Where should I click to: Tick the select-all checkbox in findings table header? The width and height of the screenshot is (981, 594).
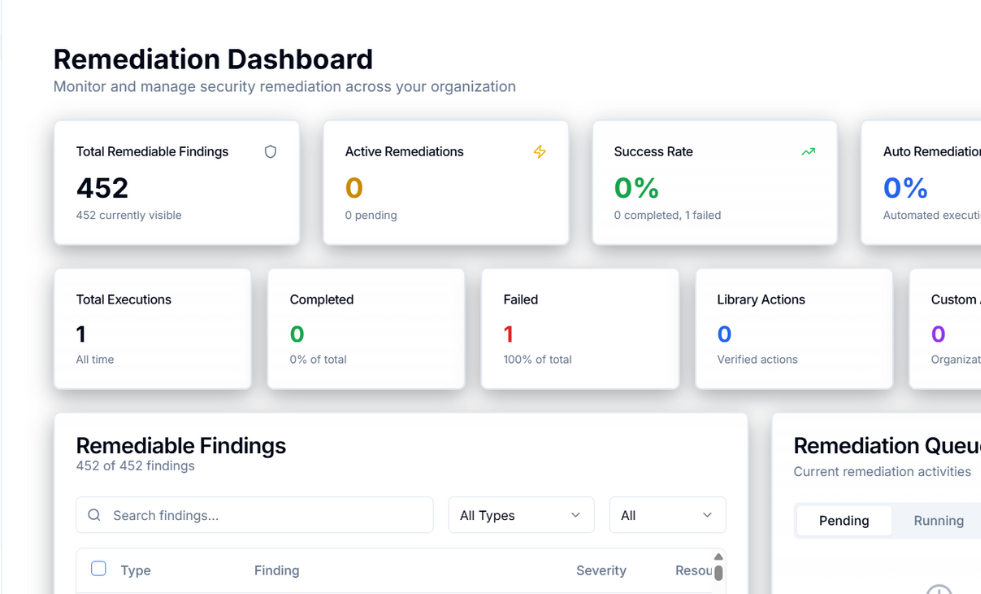[98, 569]
